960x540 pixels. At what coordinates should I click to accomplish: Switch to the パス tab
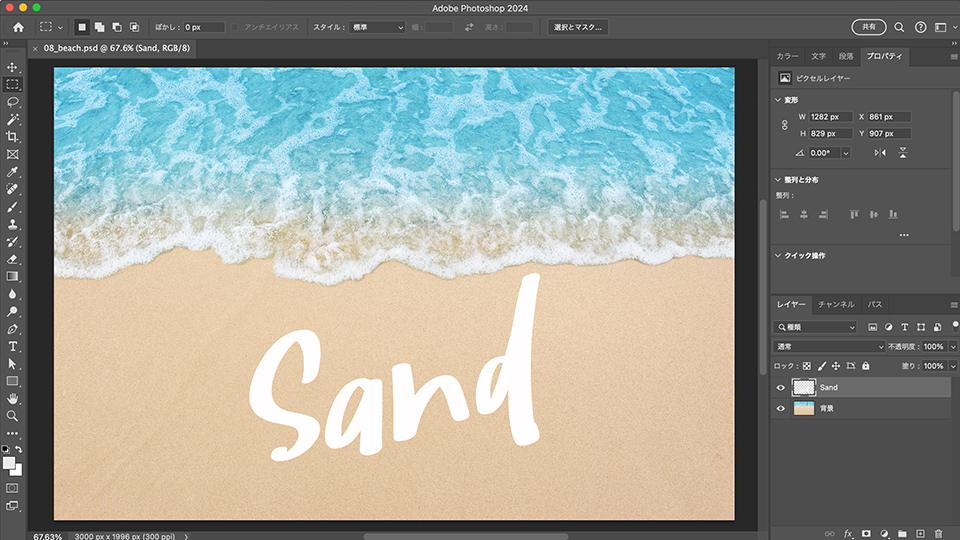pos(875,304)
